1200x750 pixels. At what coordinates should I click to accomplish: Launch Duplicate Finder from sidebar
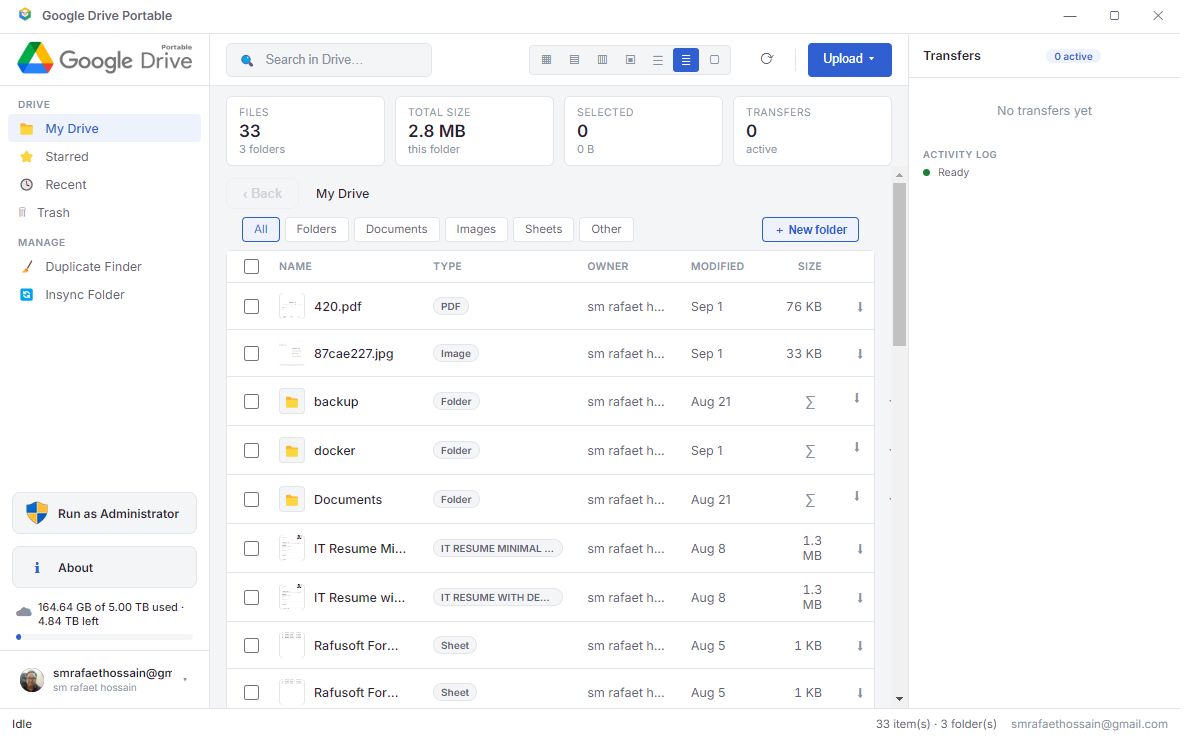click(104, 267)
